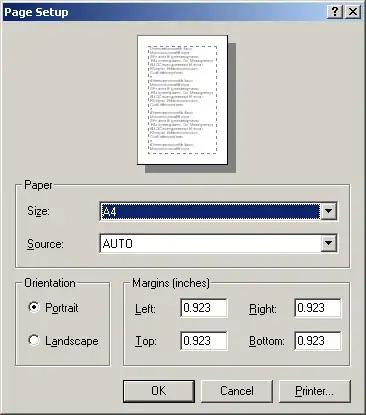366x415 pixels.
Task: Click the Bottom: margin label
Action: point(267,341)
